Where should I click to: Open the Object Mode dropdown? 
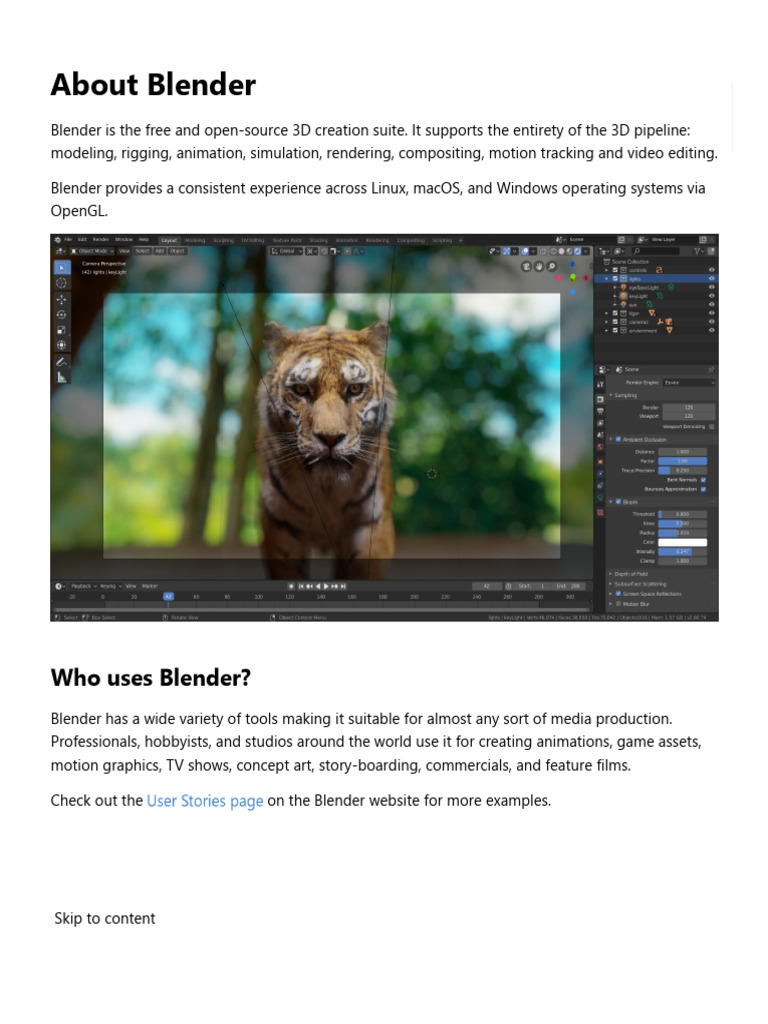(x=94, y=251)
